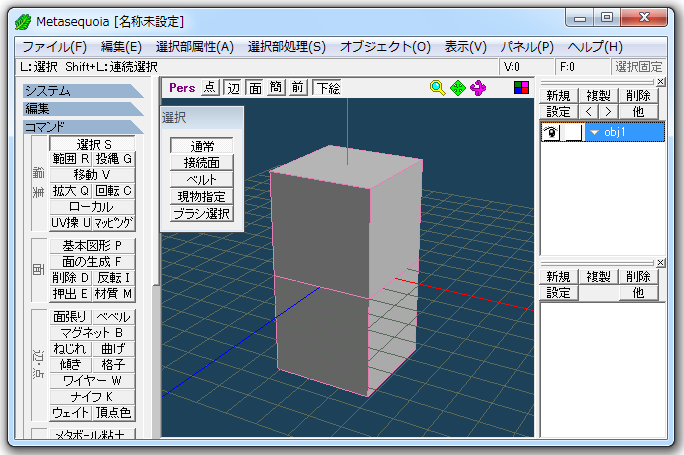Select the 反転 I command
Screen dimensions: 684x455
point(113,278)
